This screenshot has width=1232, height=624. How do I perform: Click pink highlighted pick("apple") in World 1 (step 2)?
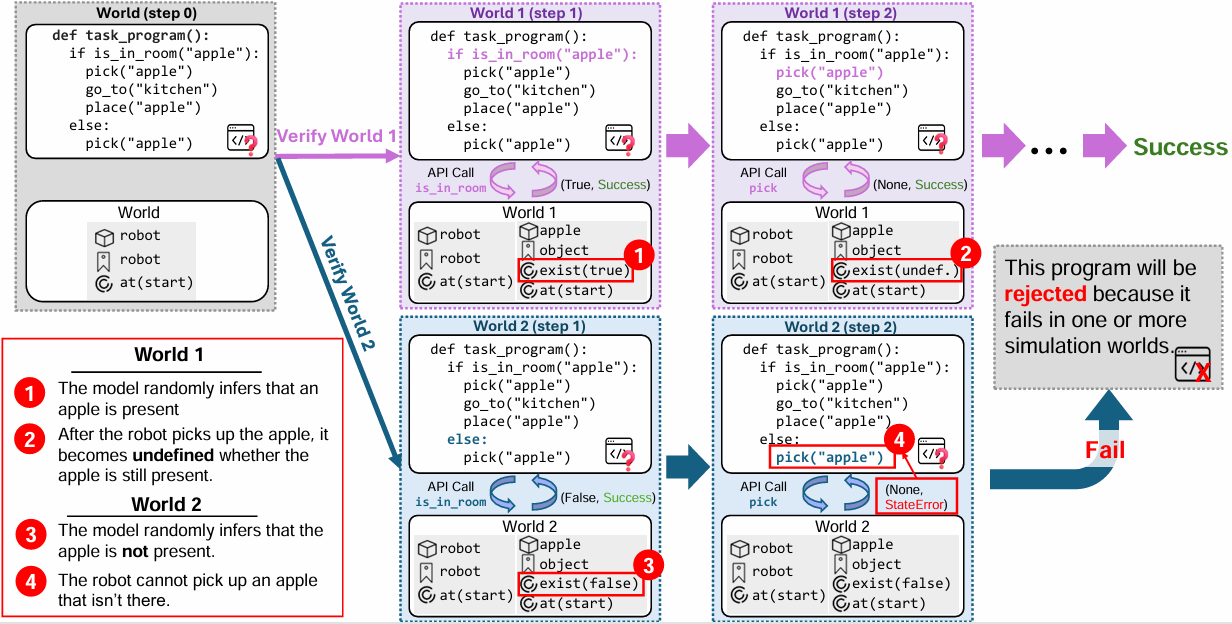pos(830,73)
